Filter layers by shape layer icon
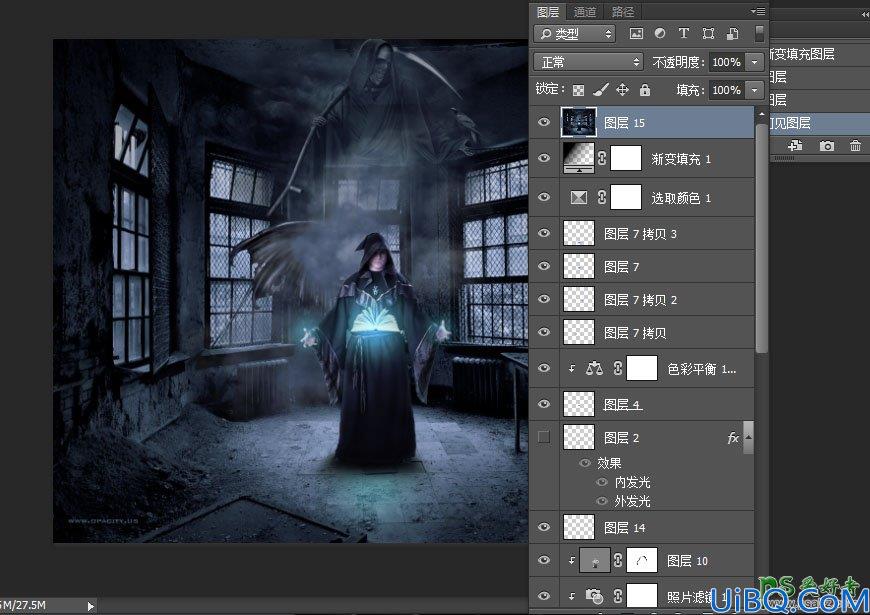This screenshot has width=870, height=615. pos(708,34)
